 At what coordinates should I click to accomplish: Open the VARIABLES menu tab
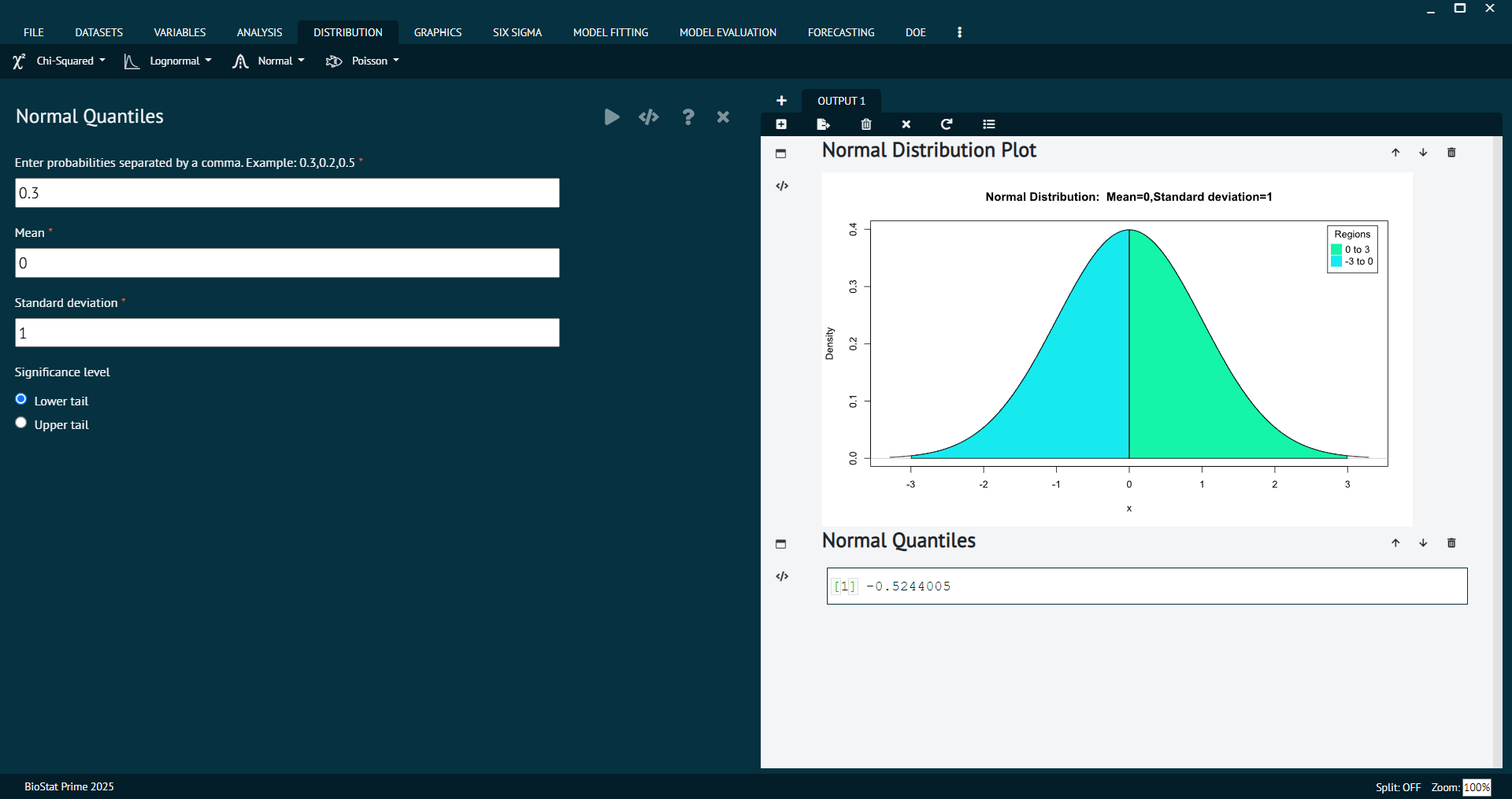pyautogui.click(x=180, y=32)
